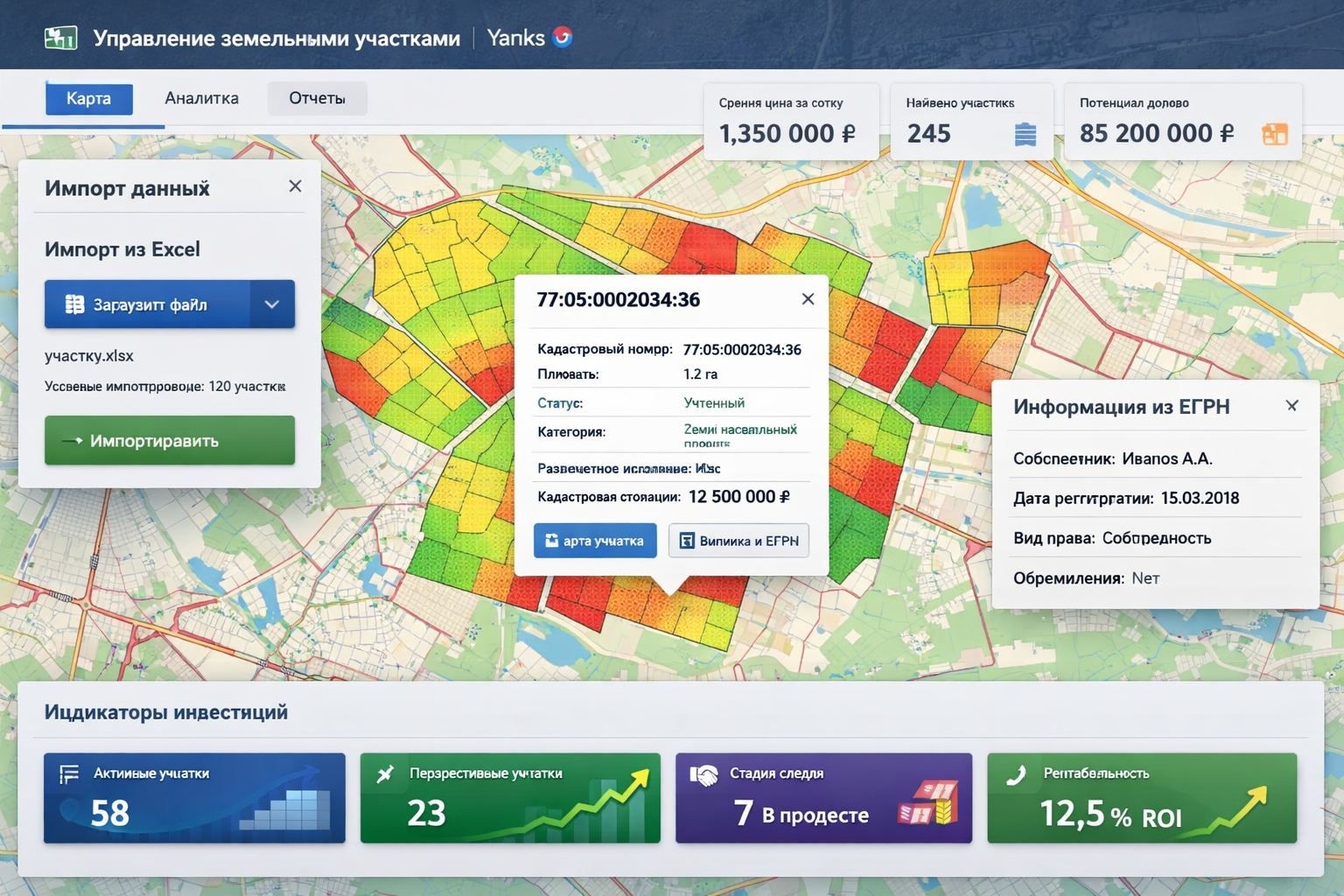Close the Информация из ЕГРН panel

pyautogui.click(x=1291, y=406)
